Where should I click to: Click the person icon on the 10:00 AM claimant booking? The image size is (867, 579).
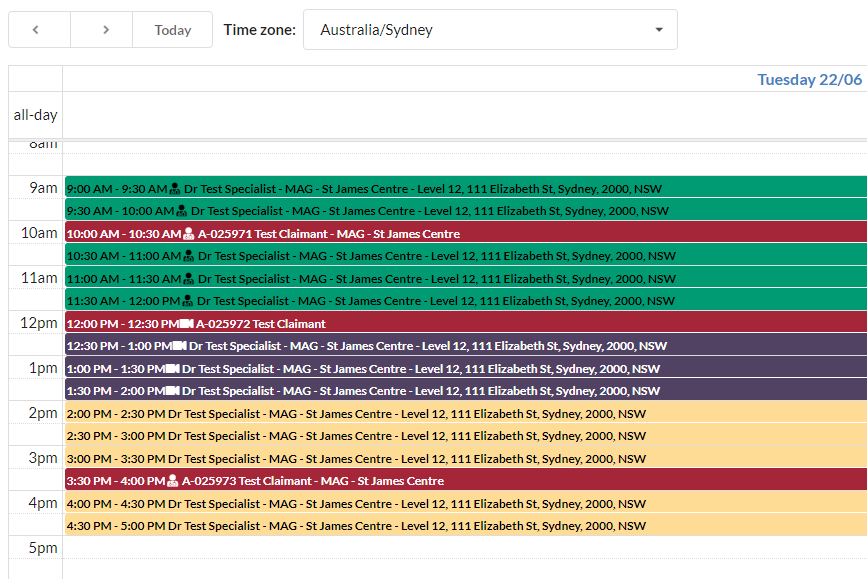(x=190, y=234)
